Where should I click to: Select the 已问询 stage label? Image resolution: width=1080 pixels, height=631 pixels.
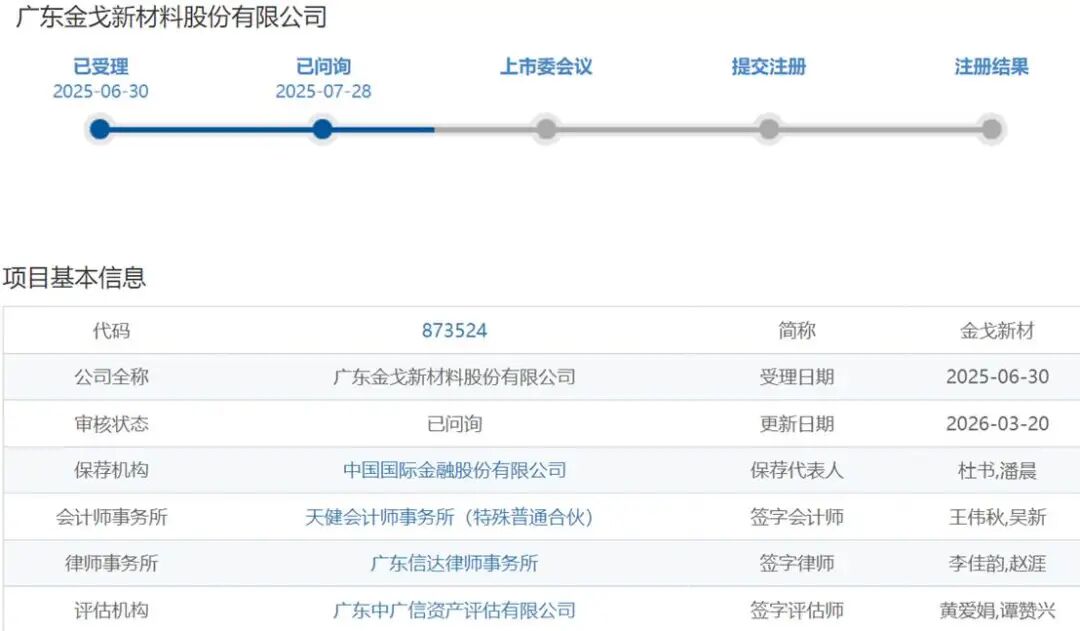coord(323,67)
